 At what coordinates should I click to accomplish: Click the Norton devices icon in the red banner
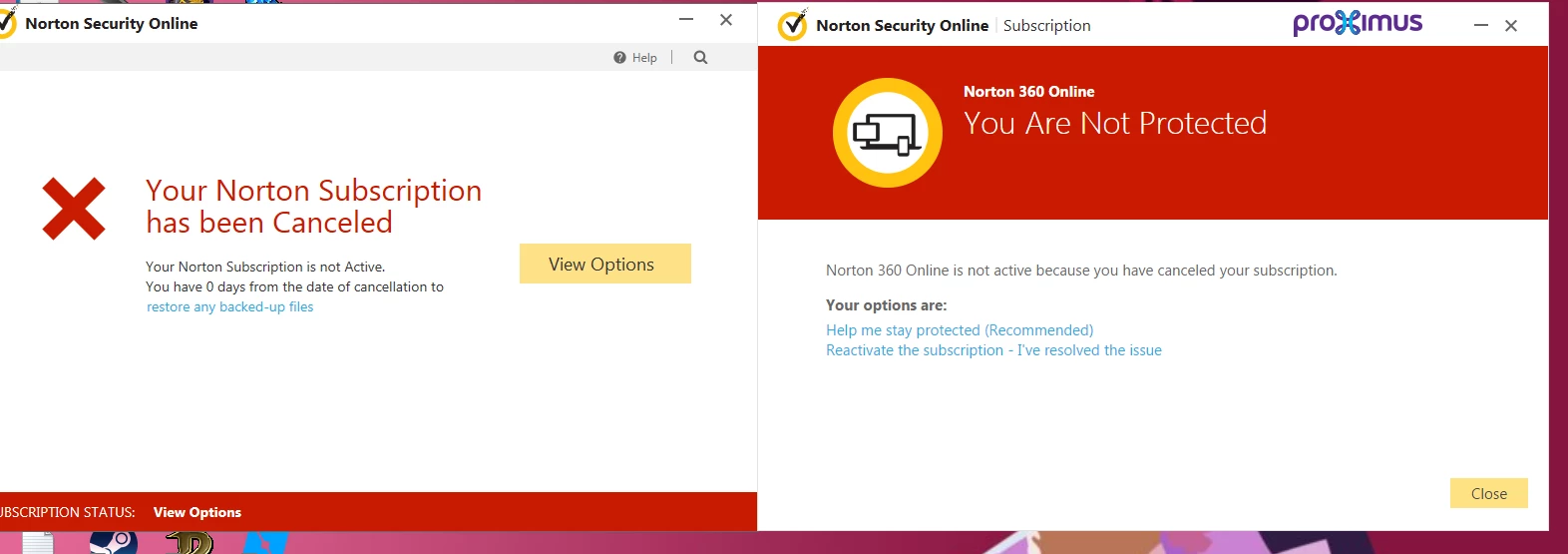tap(887, 133)
